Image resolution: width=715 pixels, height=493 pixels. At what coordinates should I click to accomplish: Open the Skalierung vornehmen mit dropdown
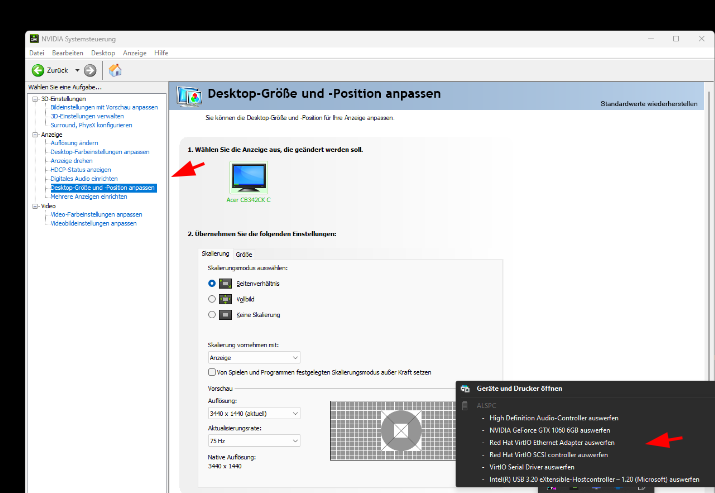254,358
